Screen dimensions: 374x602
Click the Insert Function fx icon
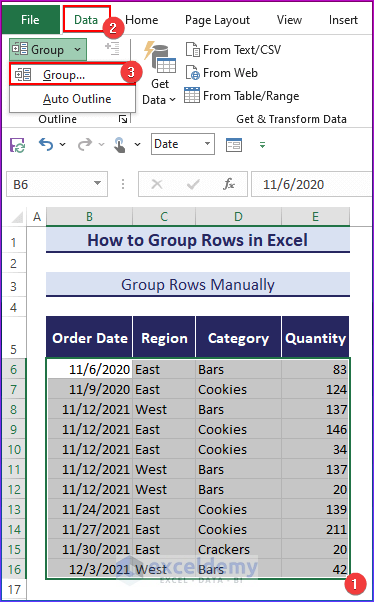pyautogui.click(x=229, y=185)
